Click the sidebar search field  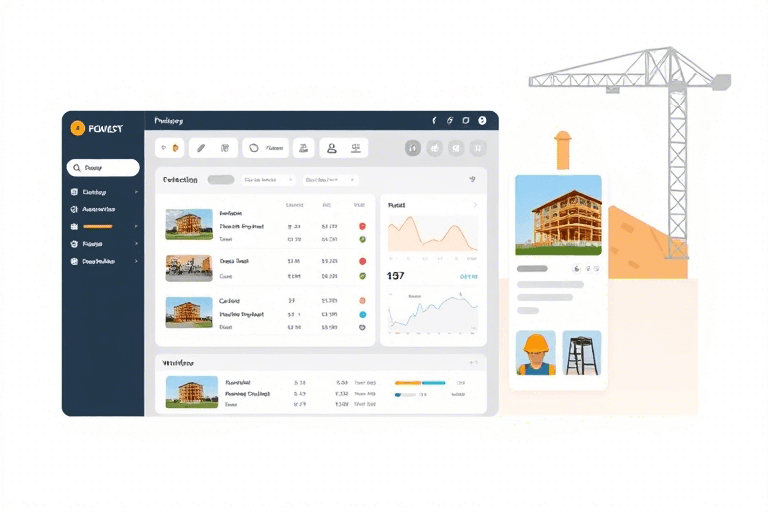(102, 168)
